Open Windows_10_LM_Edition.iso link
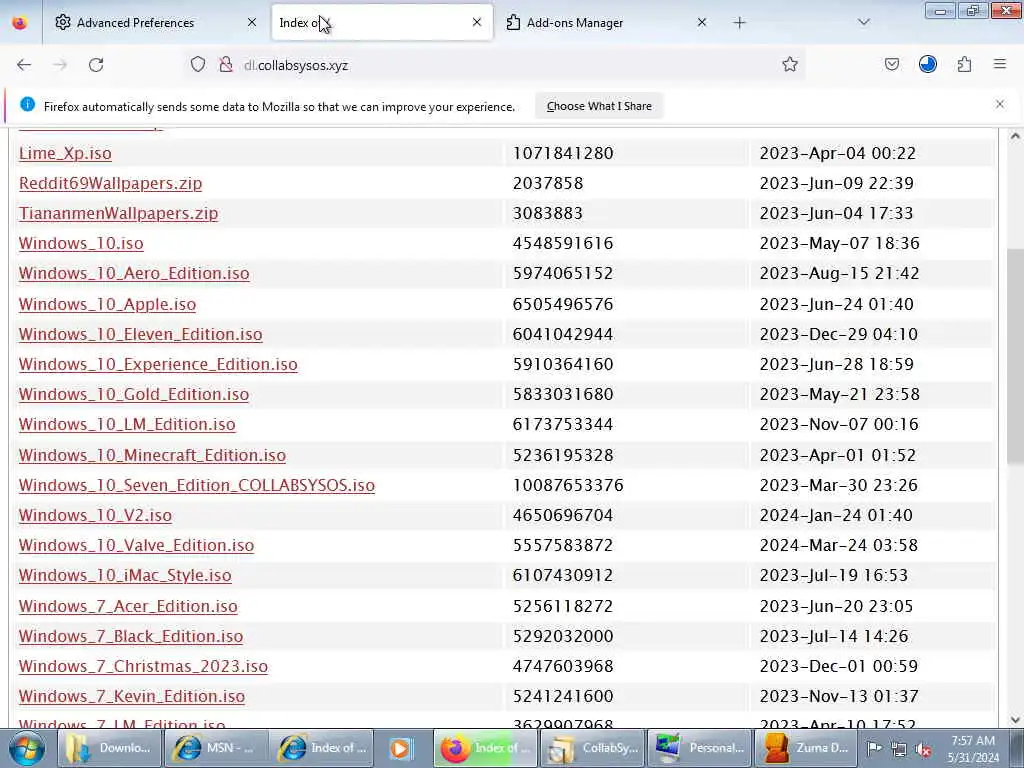The image size is (1024, 768). point(127,424)
